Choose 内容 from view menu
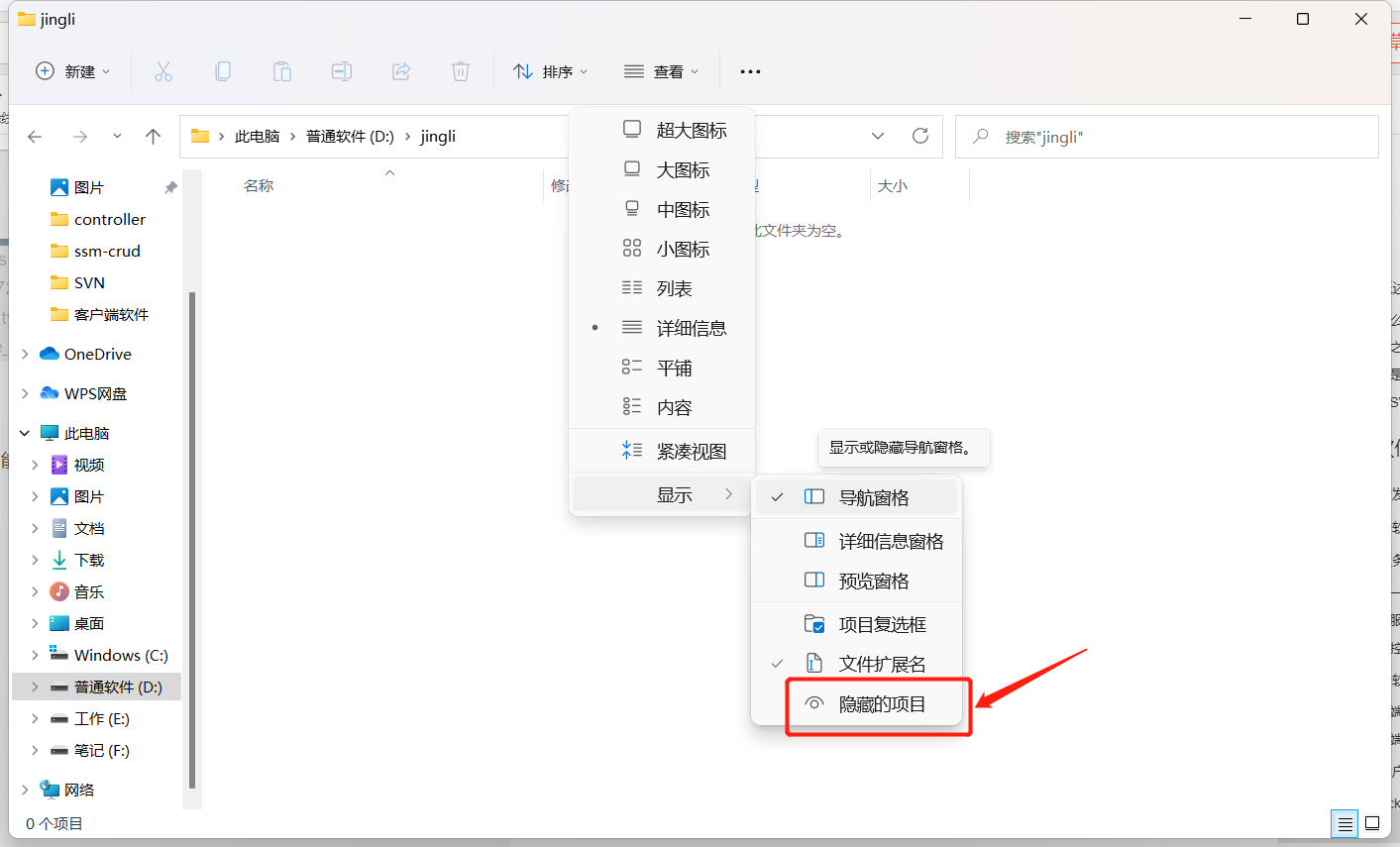This screenshot has width=1400, height=847. click(x=662, y=407)
